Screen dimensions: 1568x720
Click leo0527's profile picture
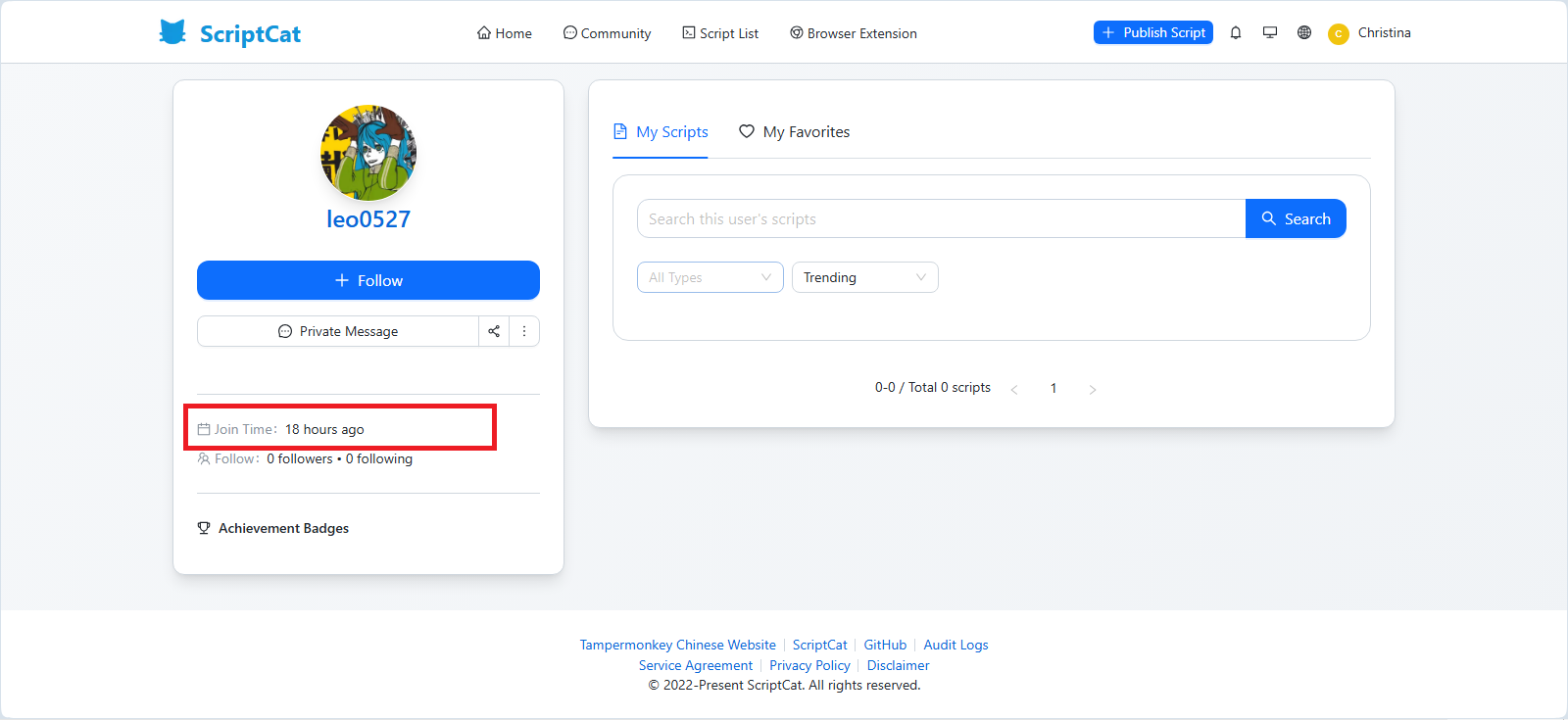(368, 153)
